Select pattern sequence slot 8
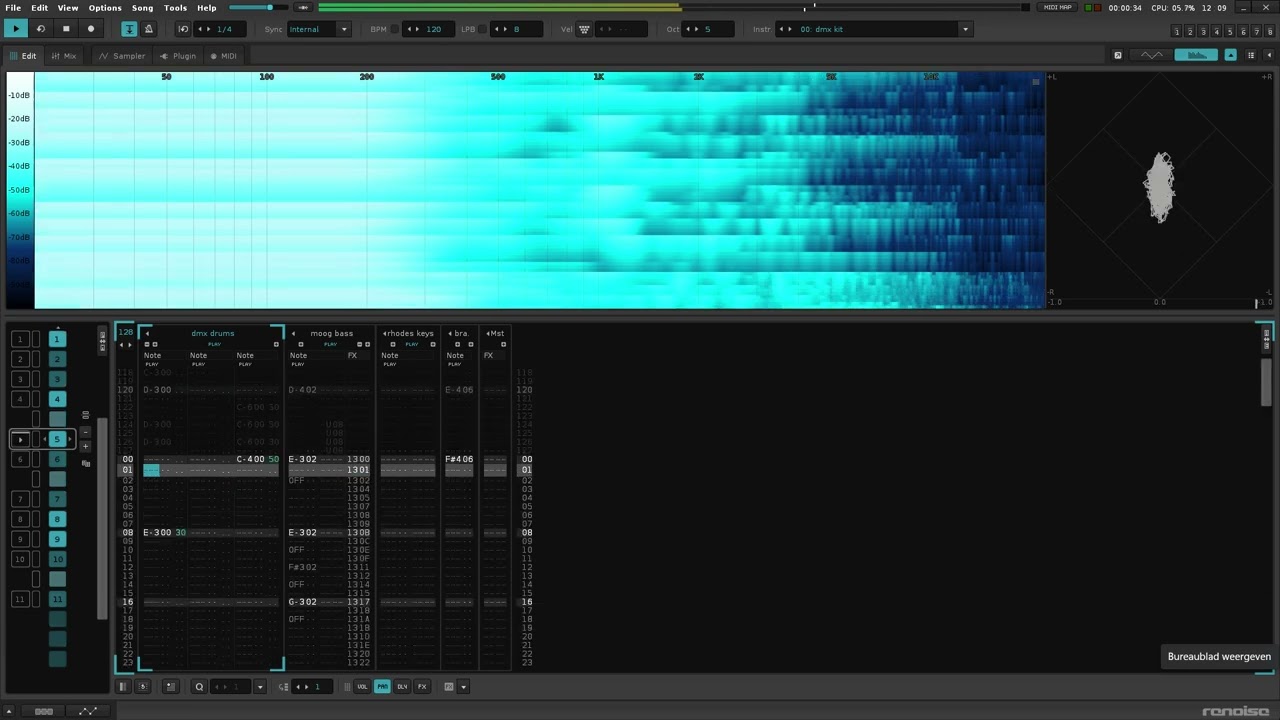 point(57,519)
